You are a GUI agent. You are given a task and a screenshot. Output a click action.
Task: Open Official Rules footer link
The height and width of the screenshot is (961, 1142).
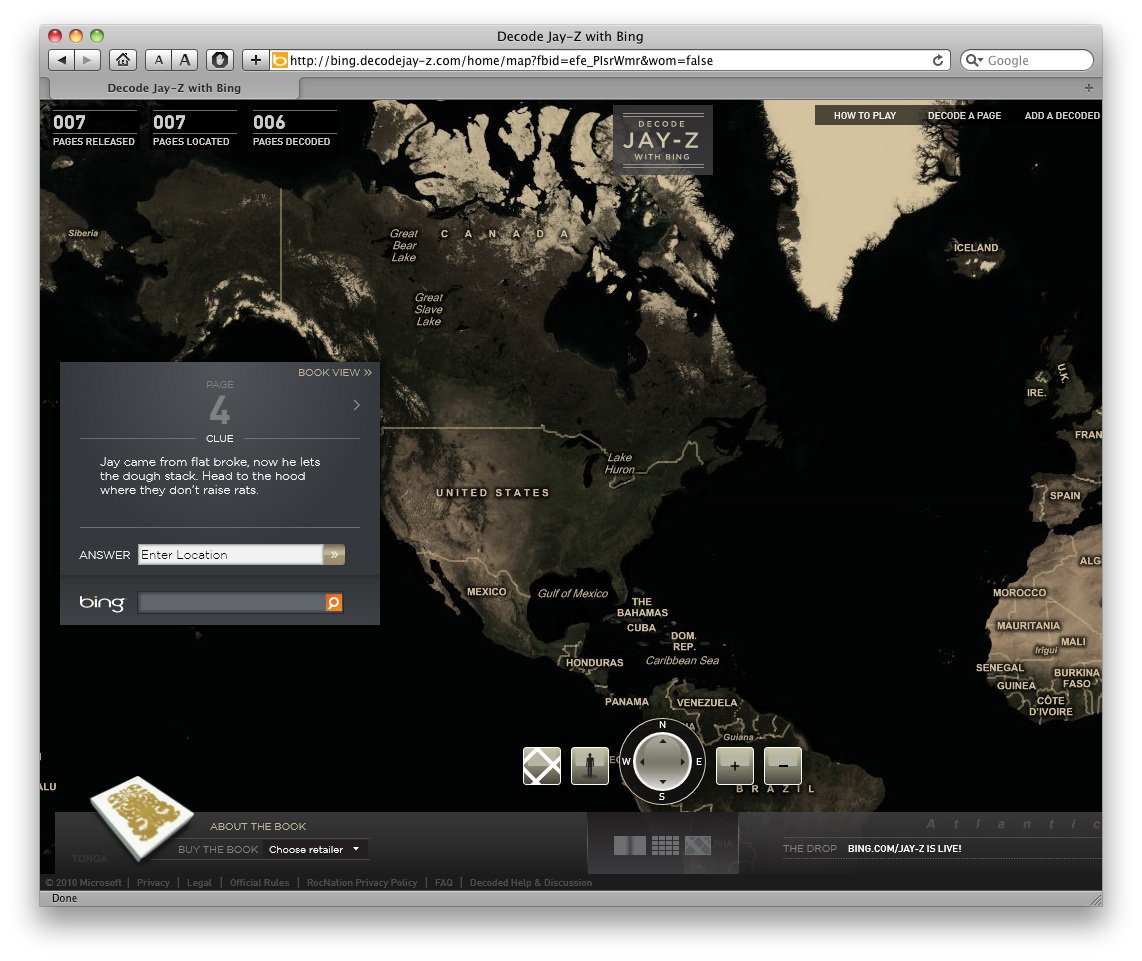[x=259, y=882]
